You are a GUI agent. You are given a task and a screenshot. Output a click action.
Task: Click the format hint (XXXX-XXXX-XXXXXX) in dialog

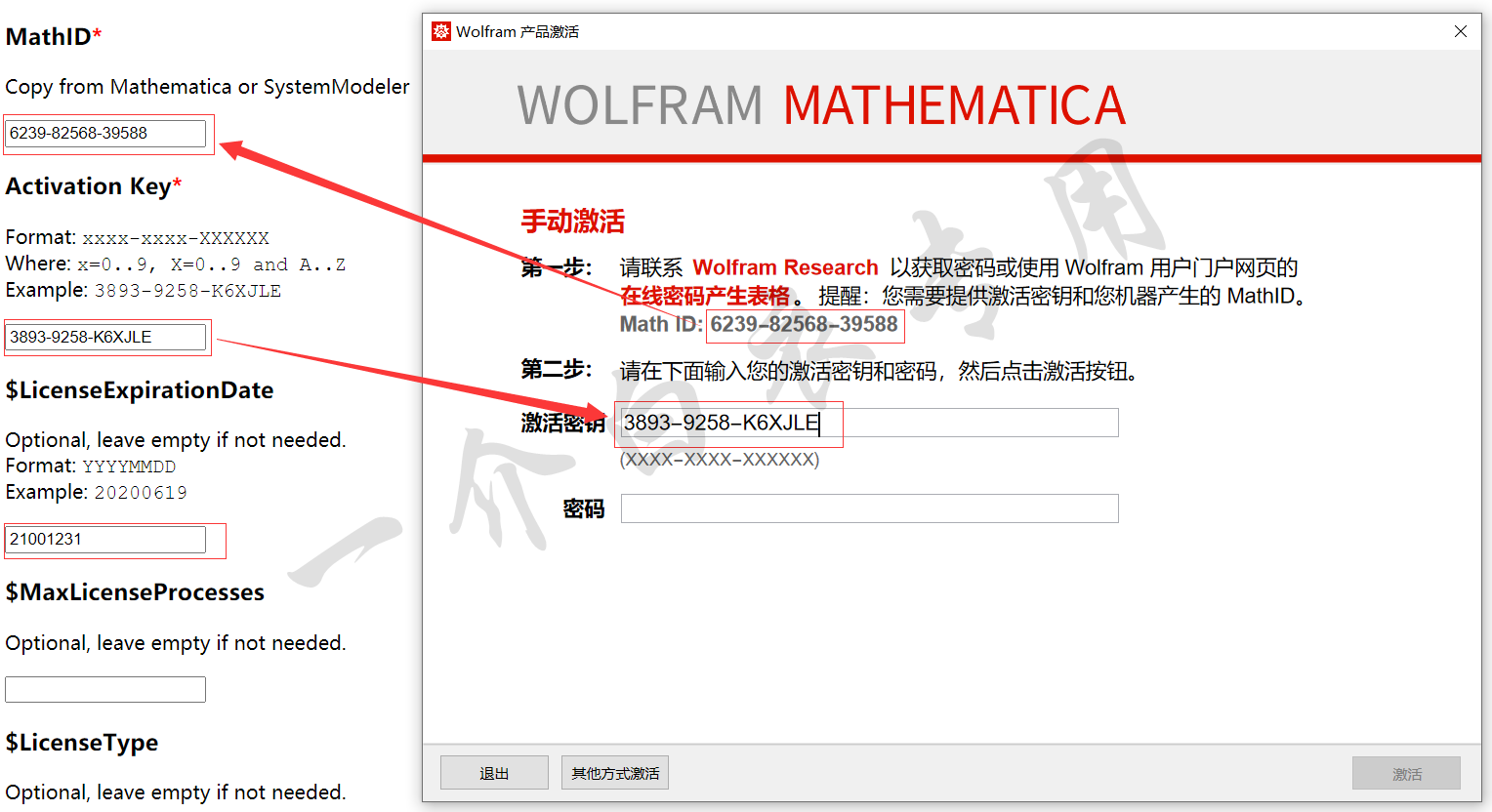pyautogui.click(x=720, y=460)
